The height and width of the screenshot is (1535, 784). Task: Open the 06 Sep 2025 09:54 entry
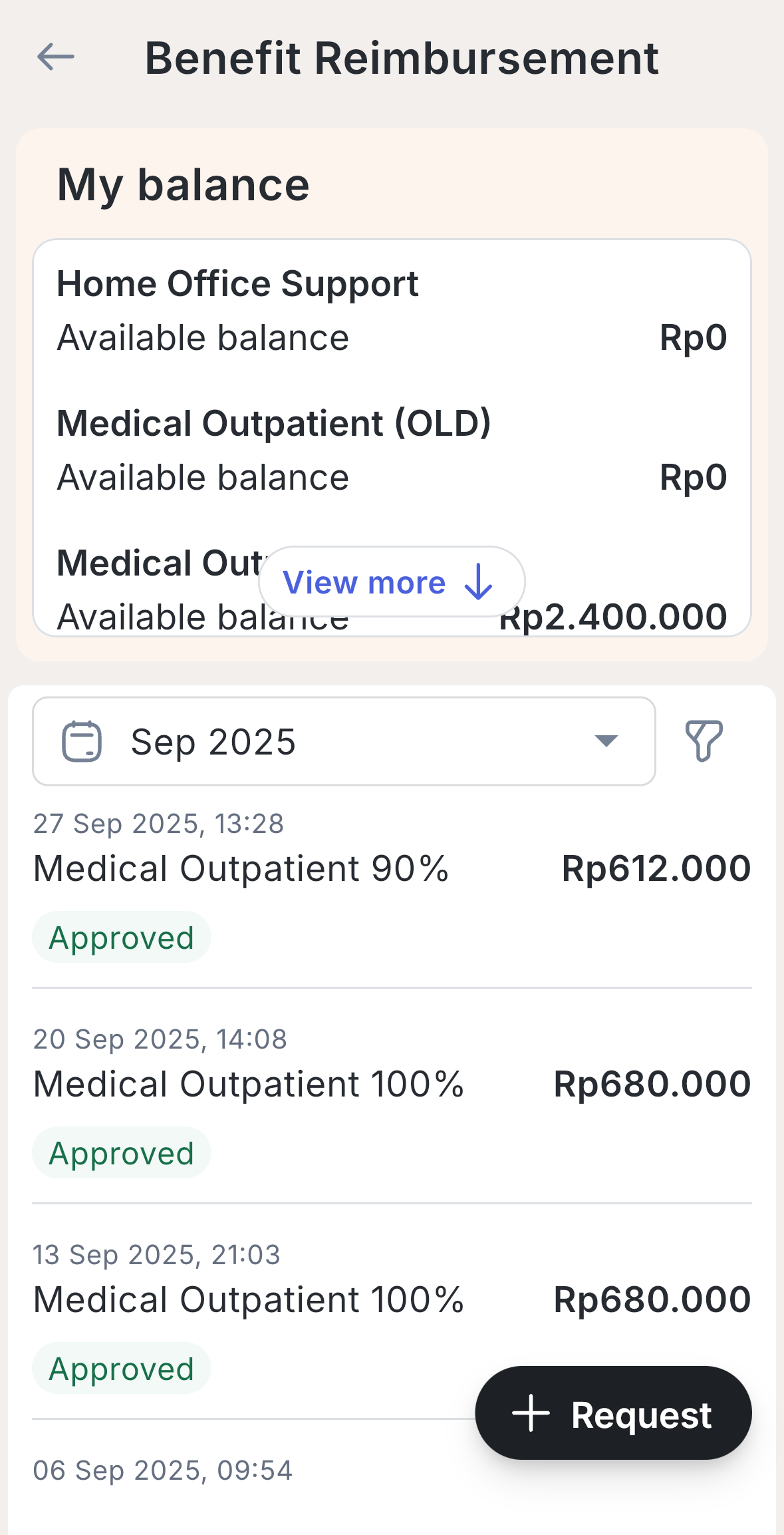(x=163, y=1470)
